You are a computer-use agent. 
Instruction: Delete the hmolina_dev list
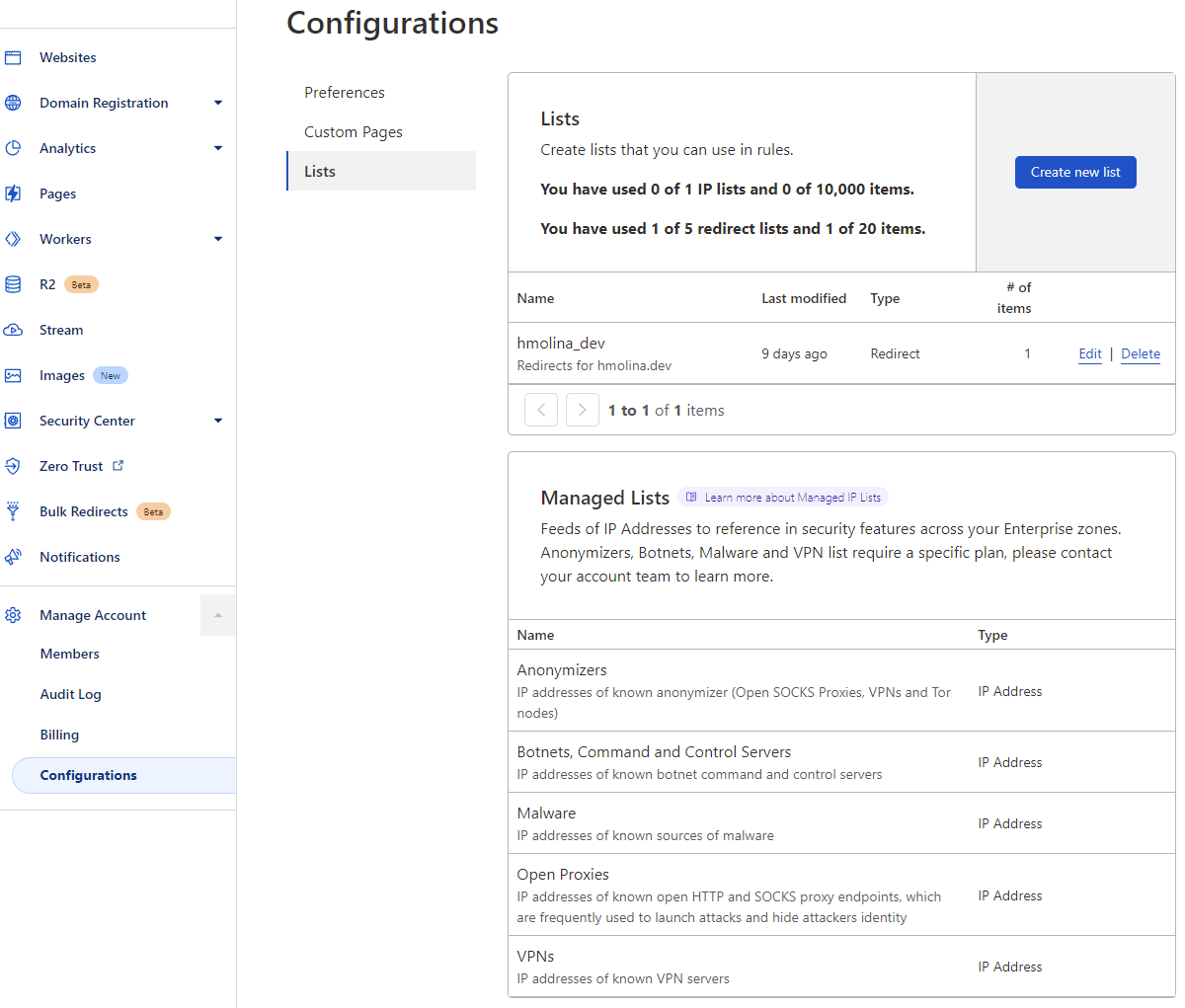click(x=1141, y=353)
